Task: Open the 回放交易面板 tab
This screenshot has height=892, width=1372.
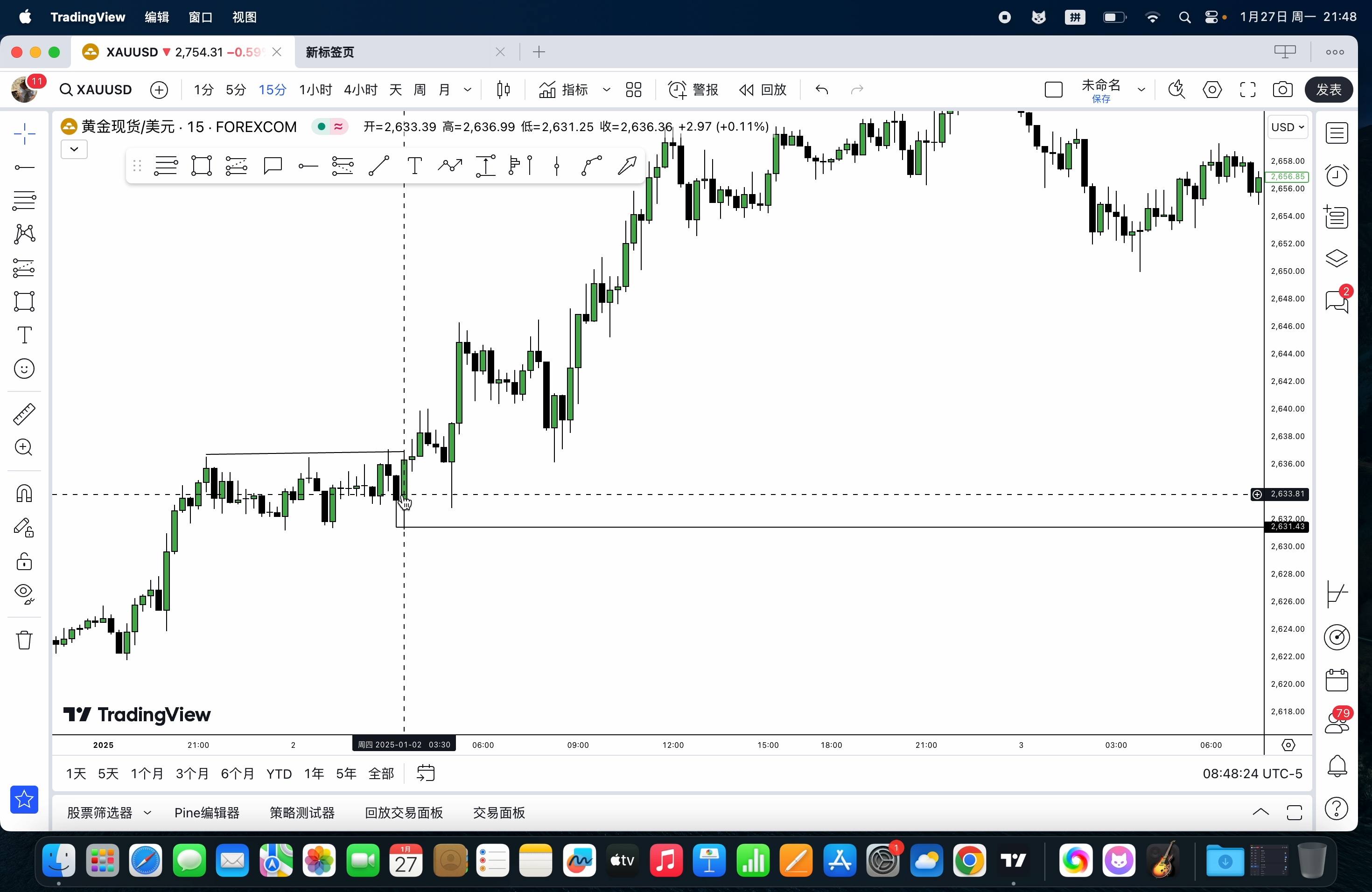Action: pyautogui.click(x=404, y=813)
